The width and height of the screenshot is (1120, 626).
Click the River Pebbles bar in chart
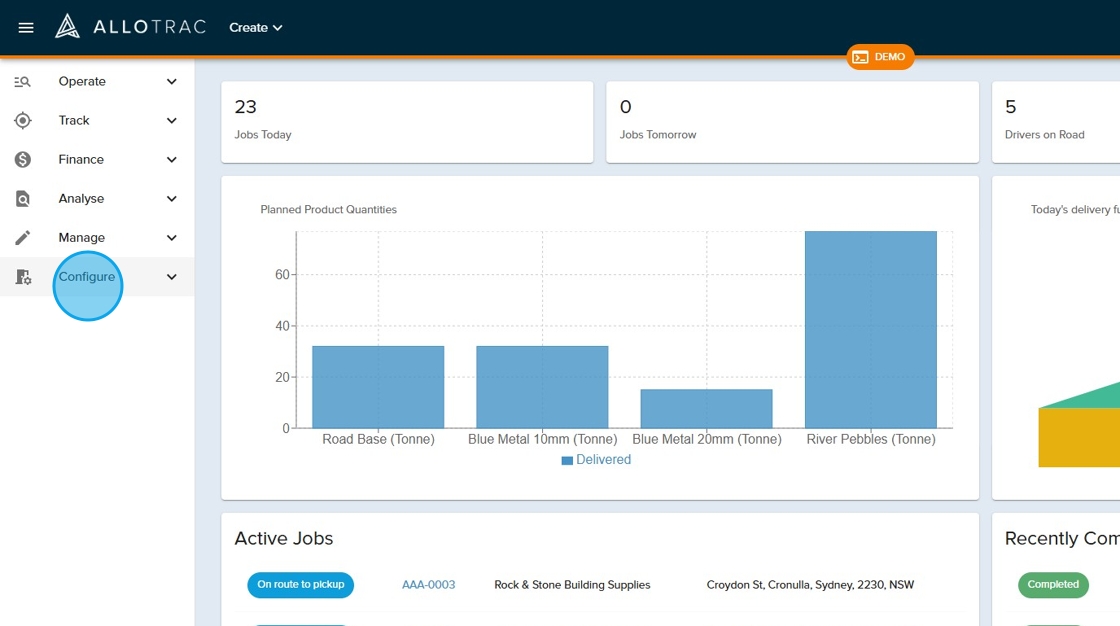coord(870,330)
